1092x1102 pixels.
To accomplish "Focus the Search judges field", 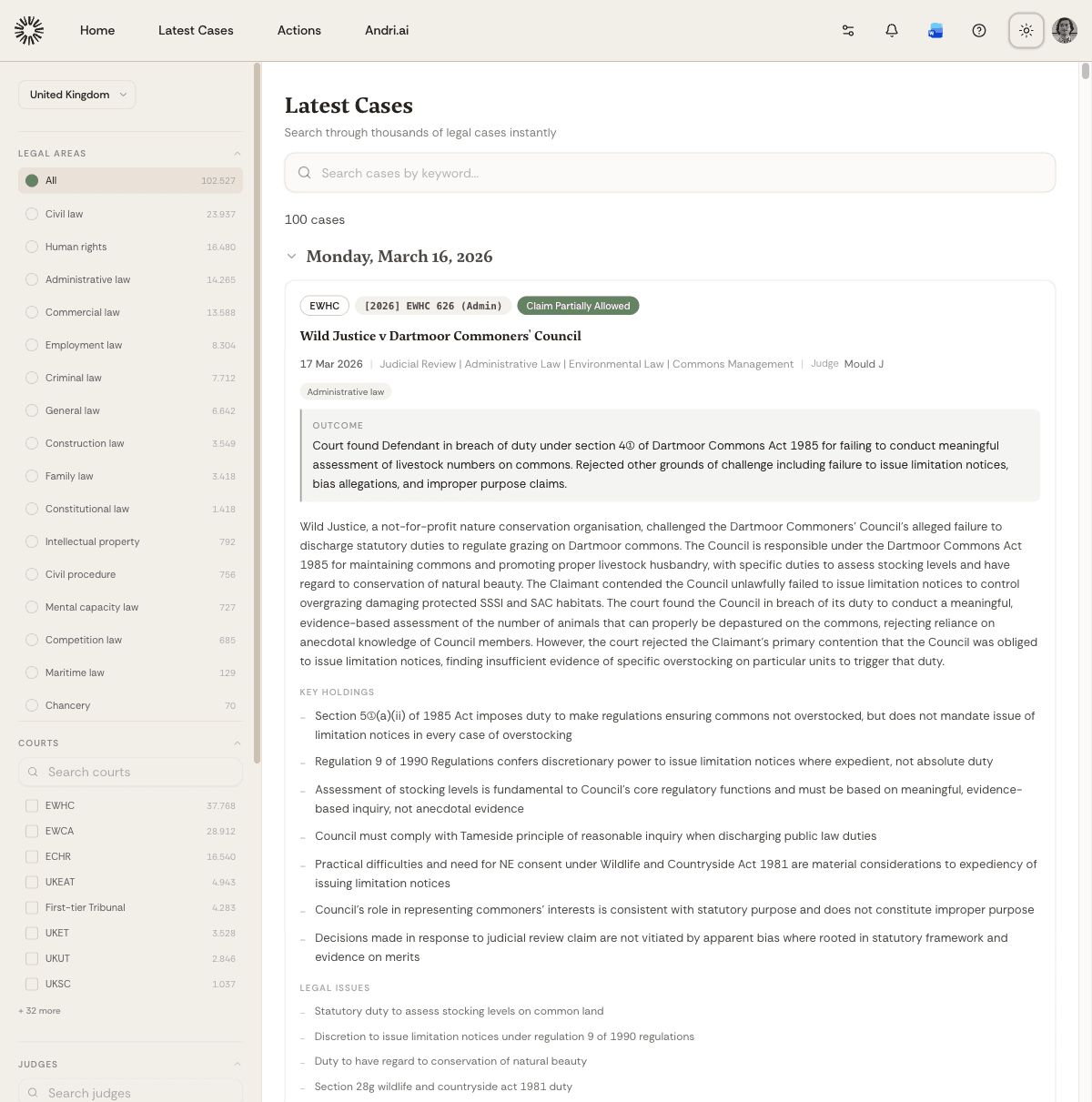I will click(130, 1091).
